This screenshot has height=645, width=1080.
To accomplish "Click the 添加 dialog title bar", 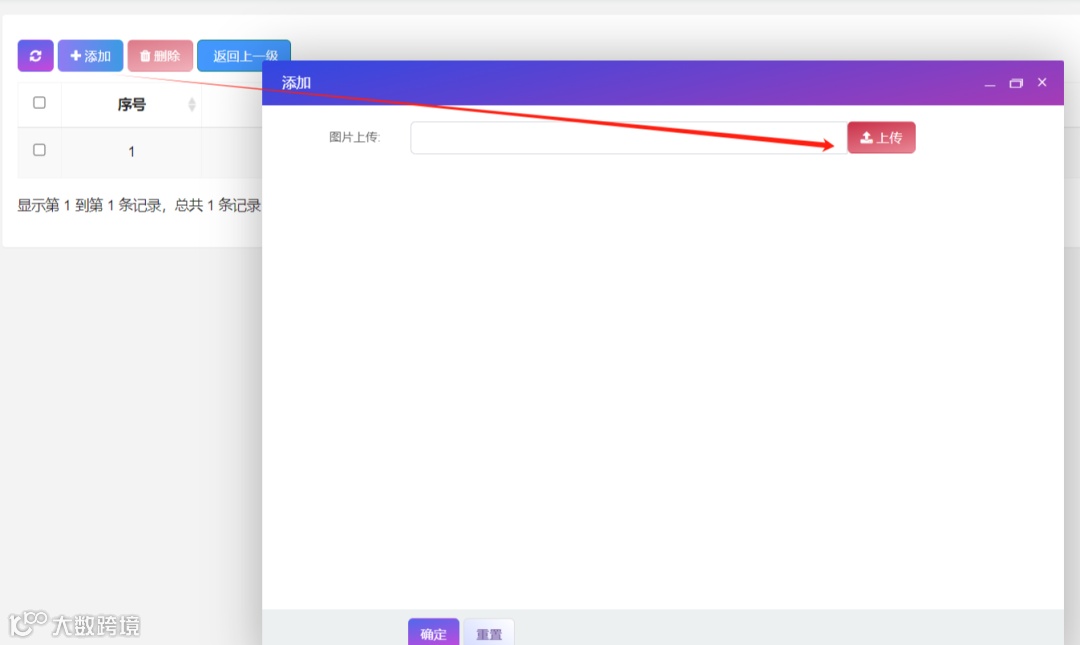I will pos(663,83).
